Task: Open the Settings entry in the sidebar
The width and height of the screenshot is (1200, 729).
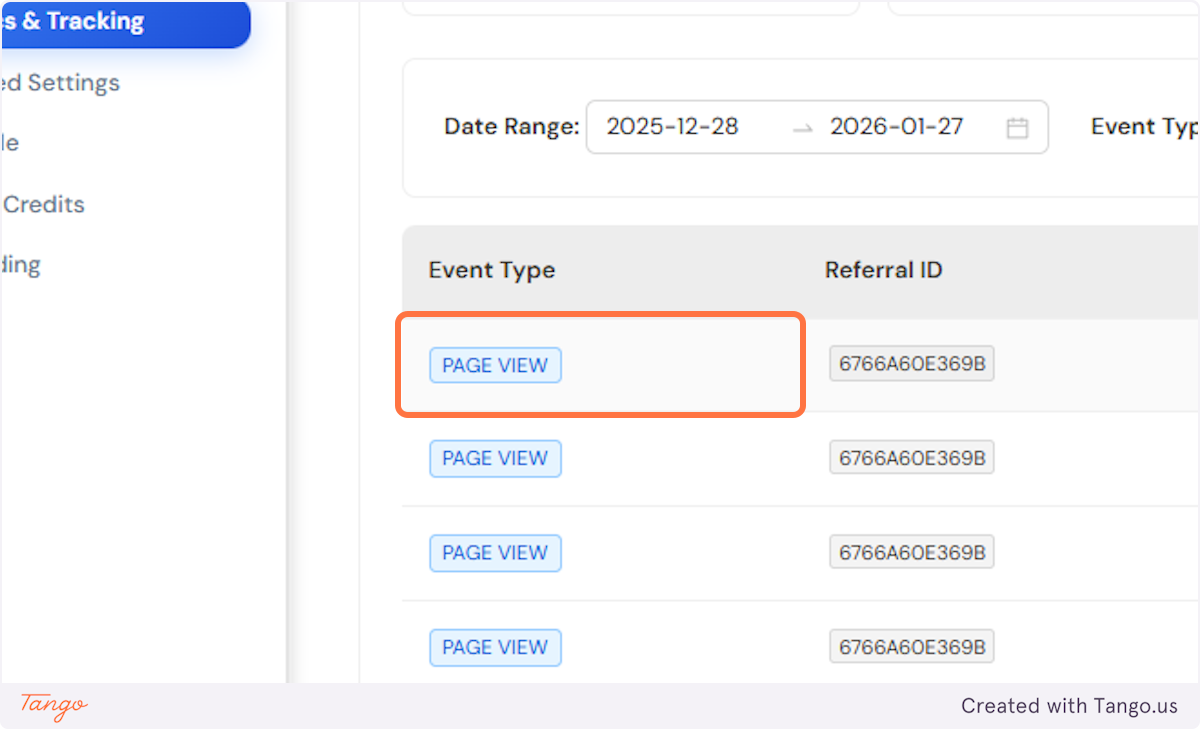Action: [x=60, y=83]
